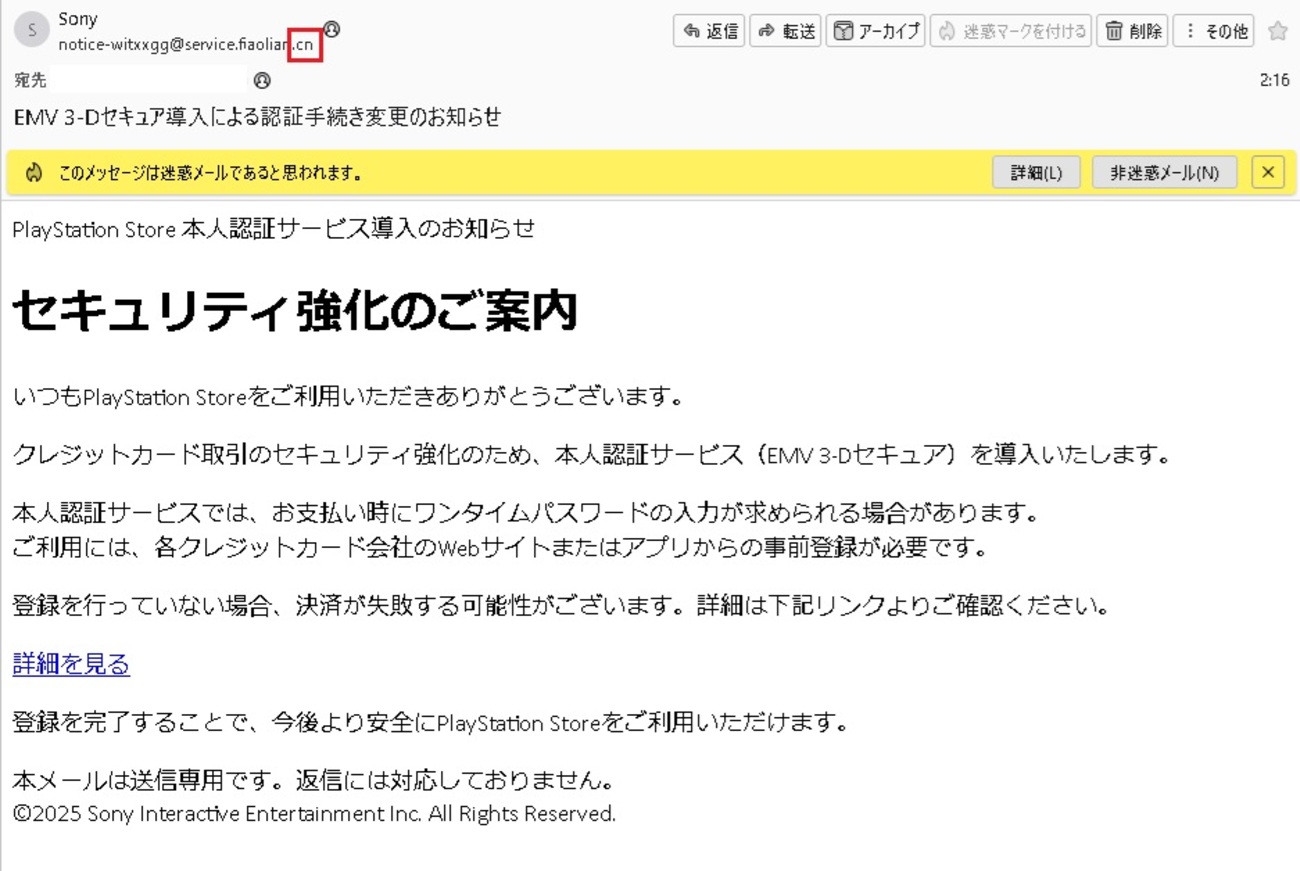Click the 返信 reply button

coord(709,31)
